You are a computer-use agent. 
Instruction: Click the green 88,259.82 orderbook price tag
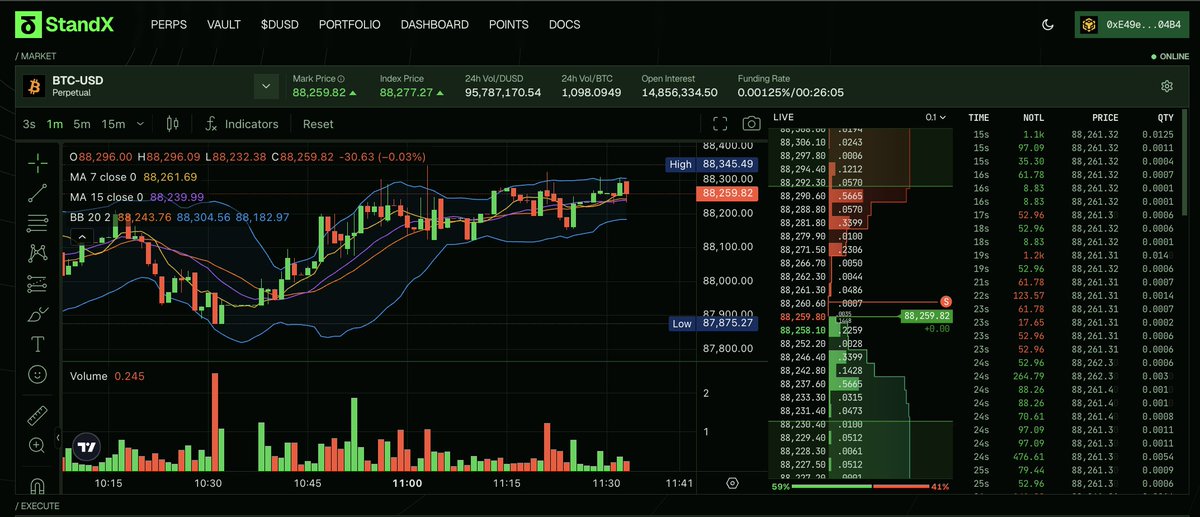[926, 315]
